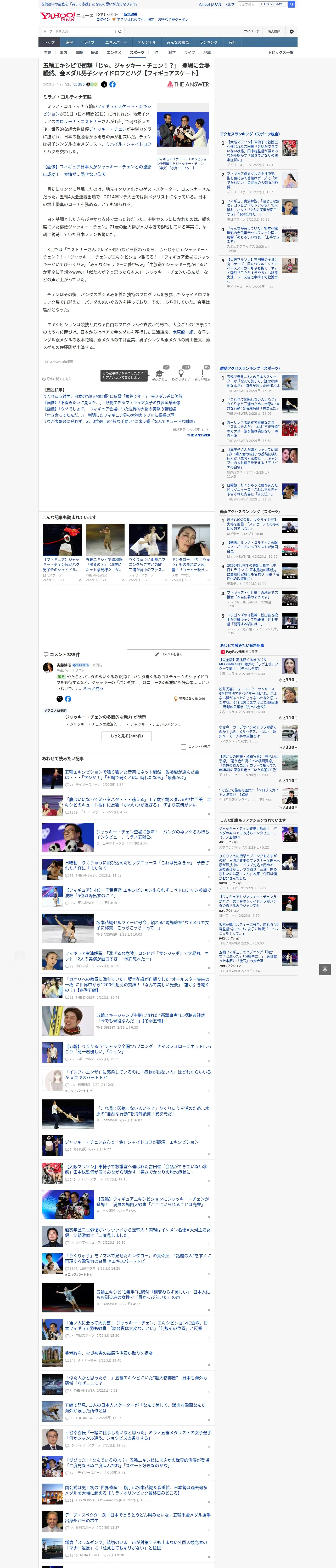Open related link りくりゅう対面、日本の超大物俳優
Image resolution: width=336 pixels, height=1568 pixels.
[x=113, y=396]
